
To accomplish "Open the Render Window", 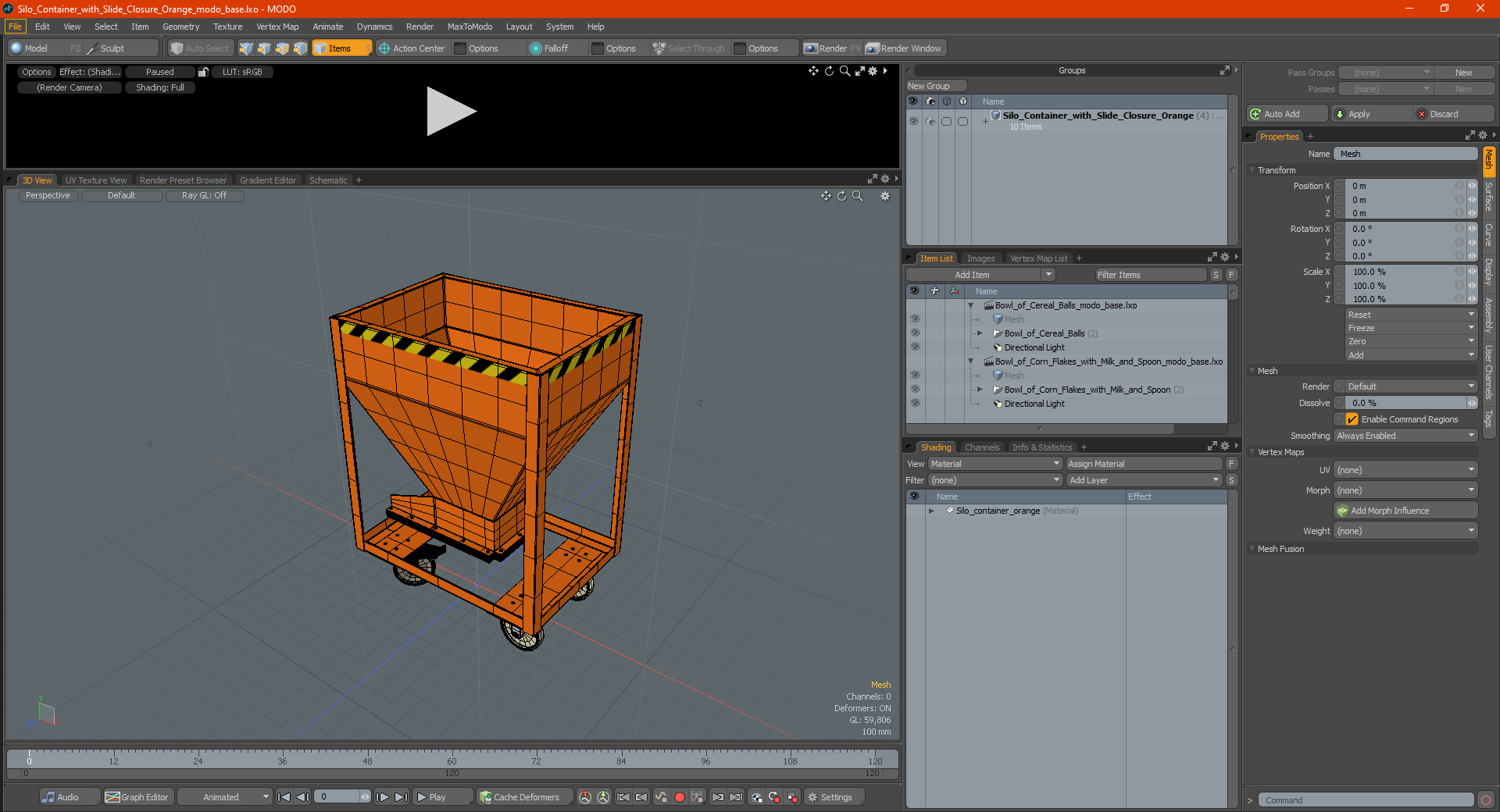I will coord(905,48).
